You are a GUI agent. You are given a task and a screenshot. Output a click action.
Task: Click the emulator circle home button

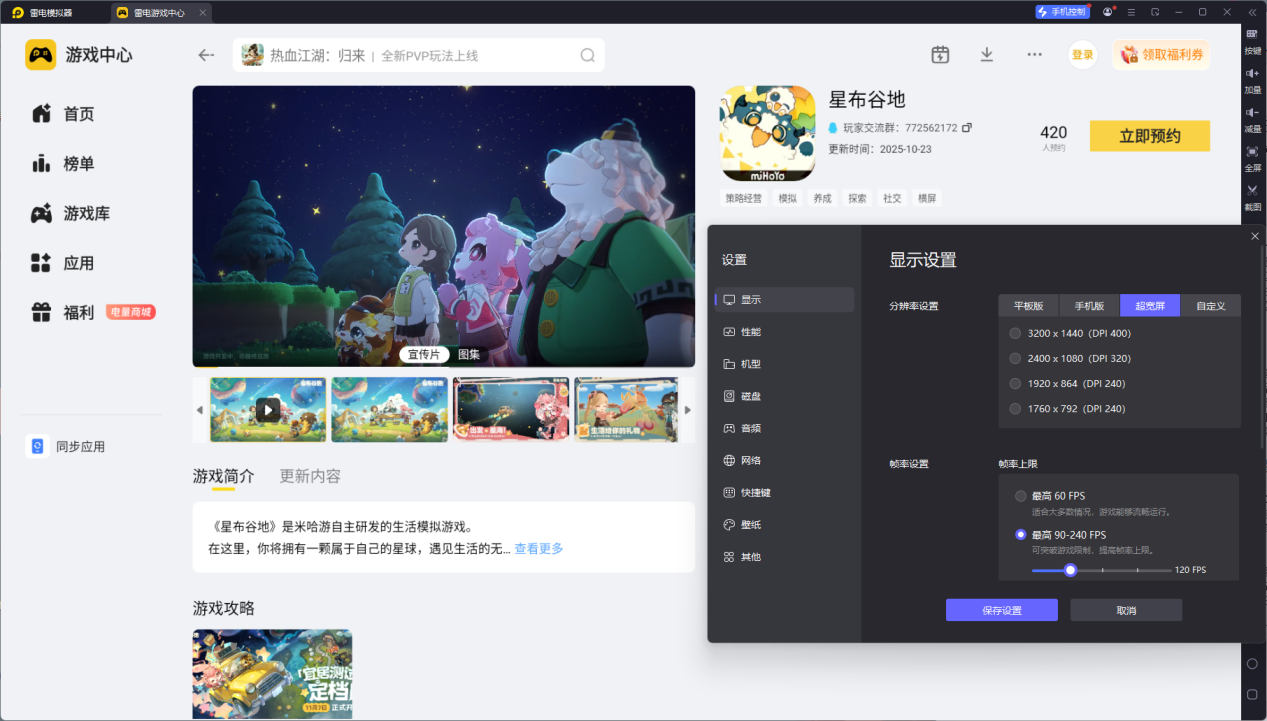coord(1252,664)
